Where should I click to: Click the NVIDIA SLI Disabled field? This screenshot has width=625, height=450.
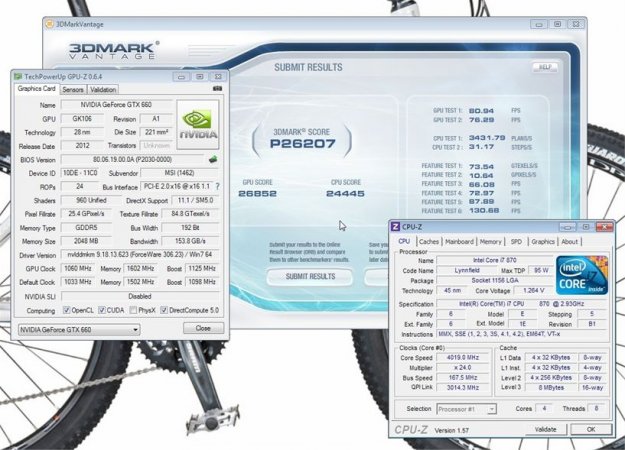click(x=140, y=297)
